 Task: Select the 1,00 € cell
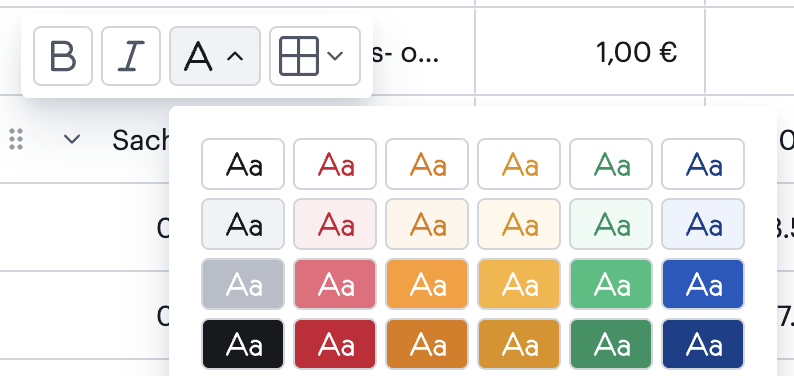[x=589, y=51]
